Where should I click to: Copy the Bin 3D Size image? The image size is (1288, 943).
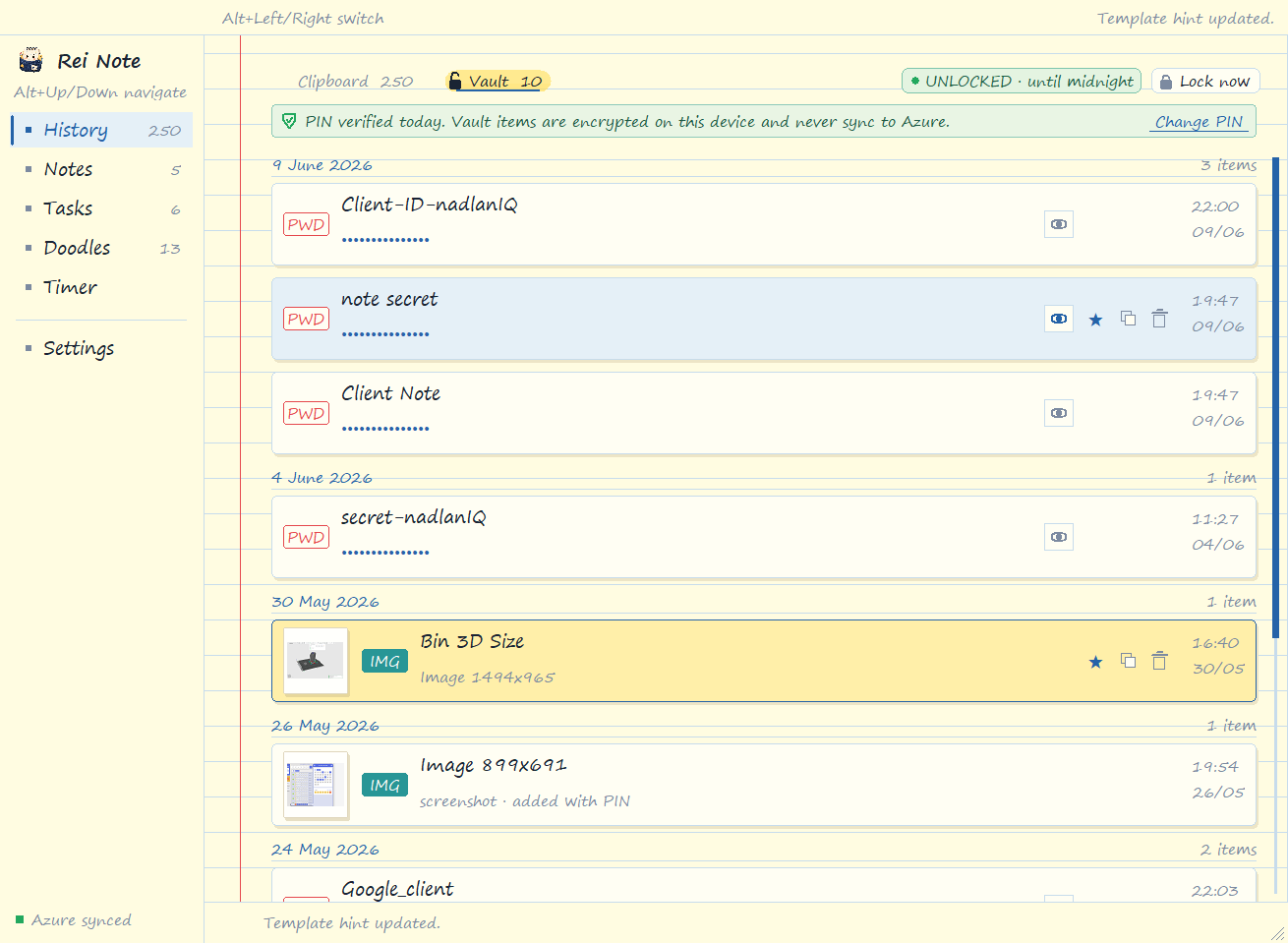tap(1128, 661)
